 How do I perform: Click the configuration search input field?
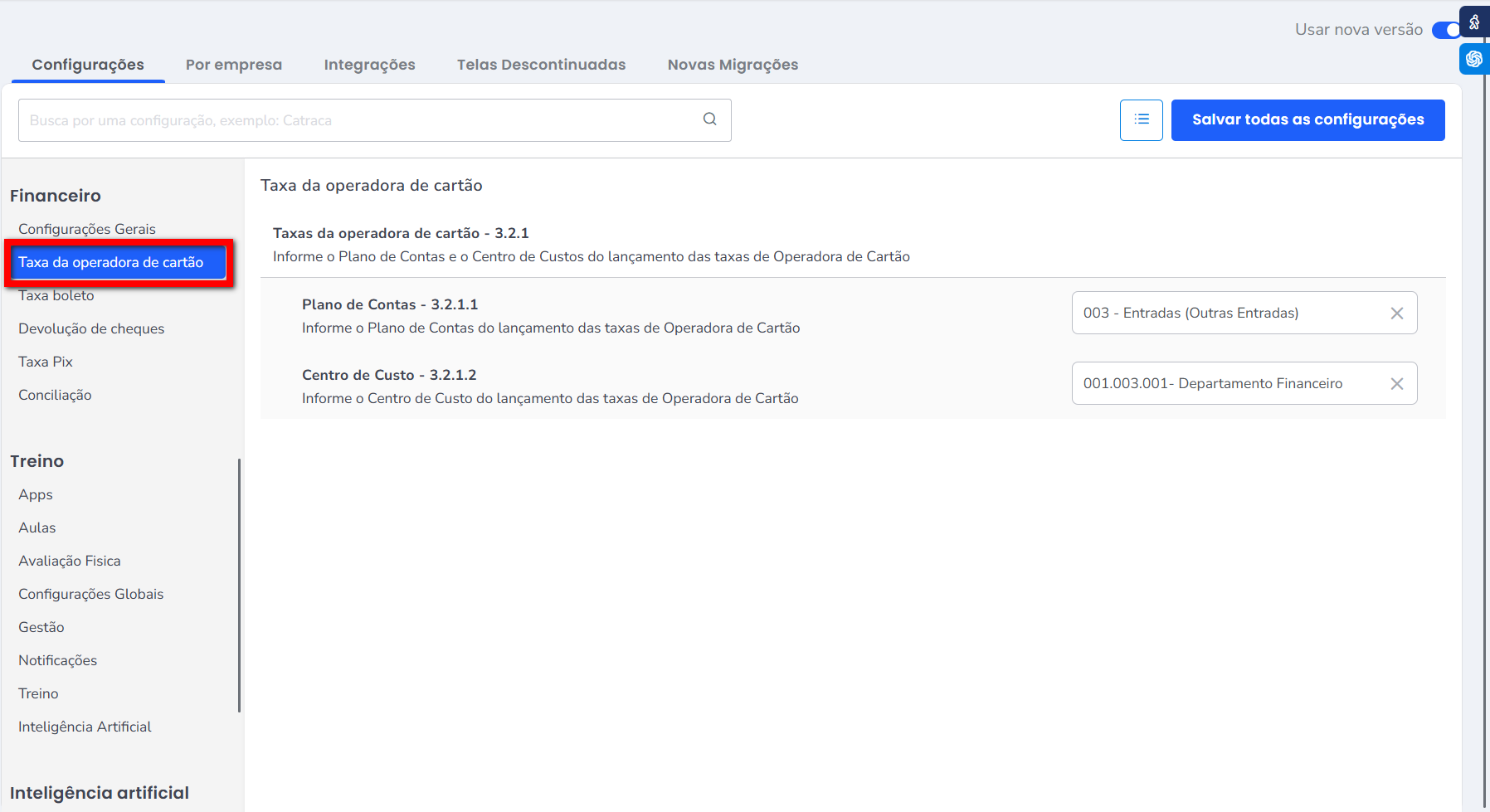point(357,120)
